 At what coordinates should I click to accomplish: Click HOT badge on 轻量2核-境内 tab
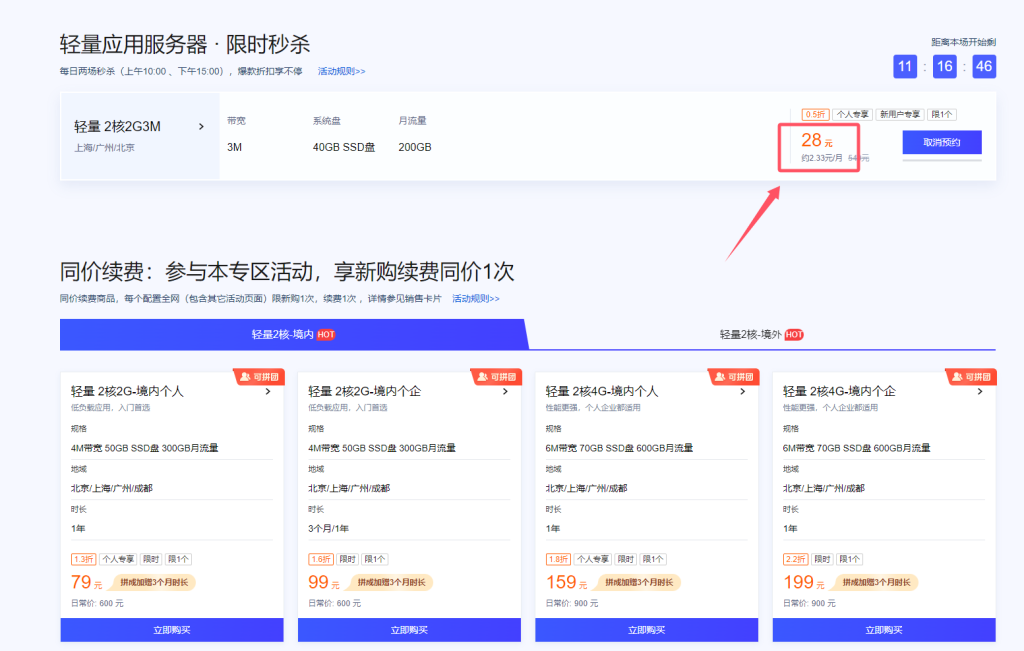coord(326,334)
